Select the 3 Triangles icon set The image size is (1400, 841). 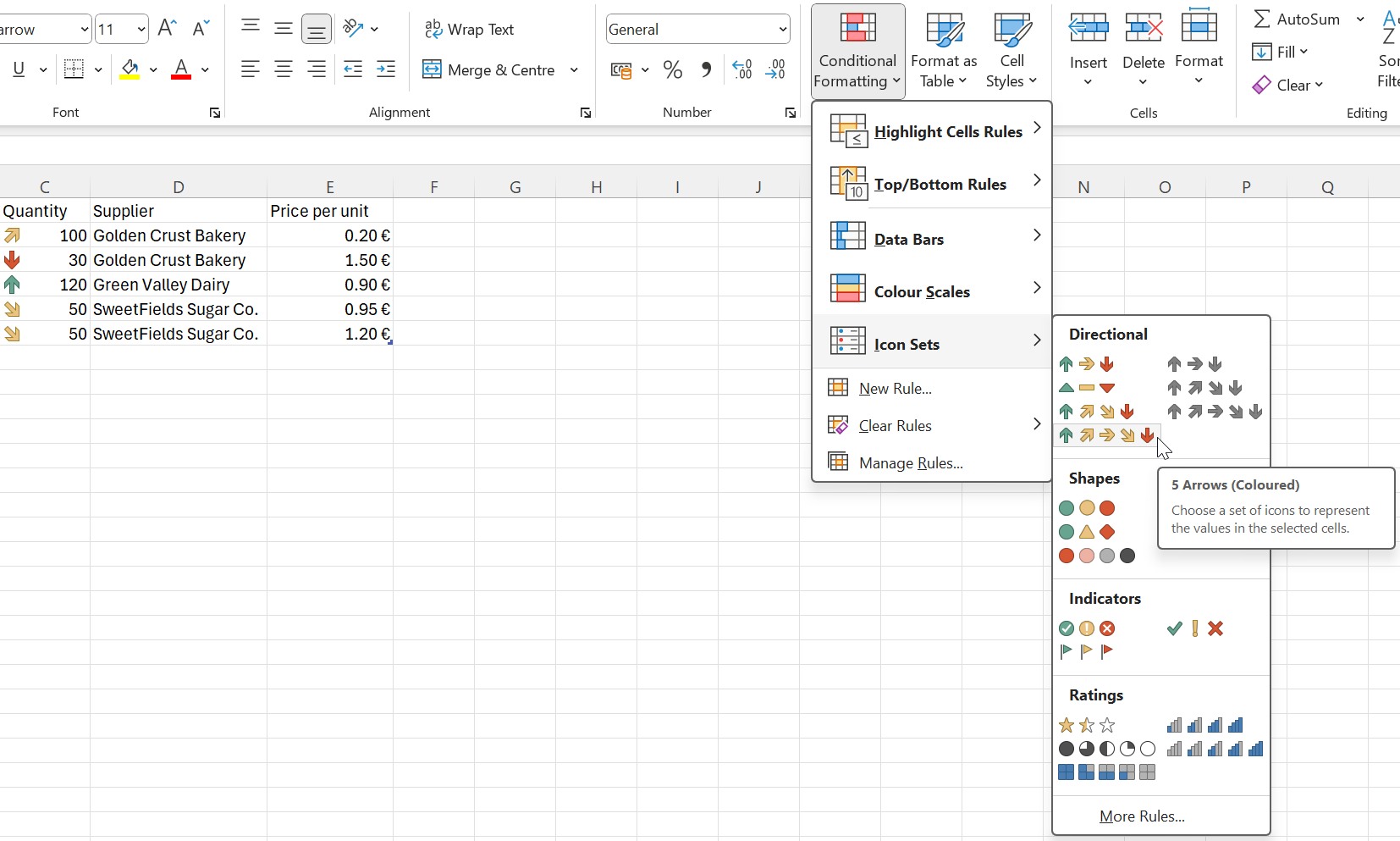pos(1086,388)
